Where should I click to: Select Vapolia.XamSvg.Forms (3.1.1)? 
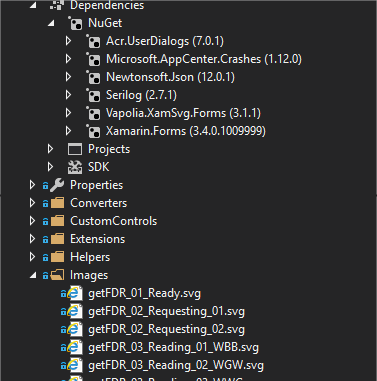[x=183, y=113]
